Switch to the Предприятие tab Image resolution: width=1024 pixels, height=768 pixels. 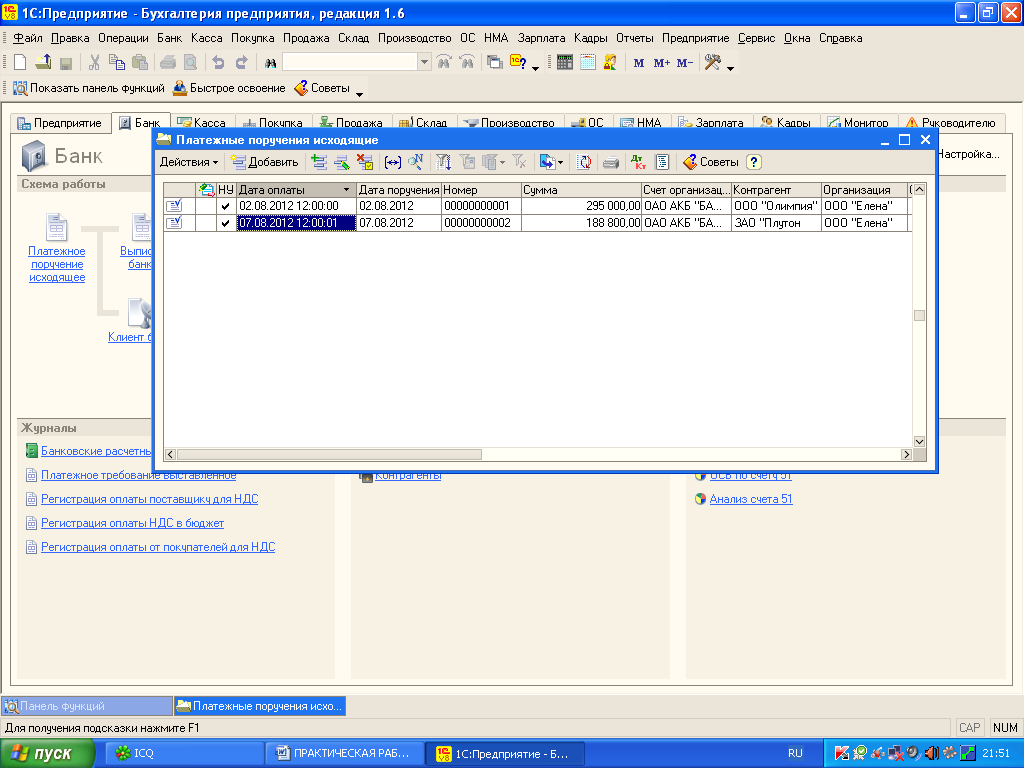(x=59, y=123)
